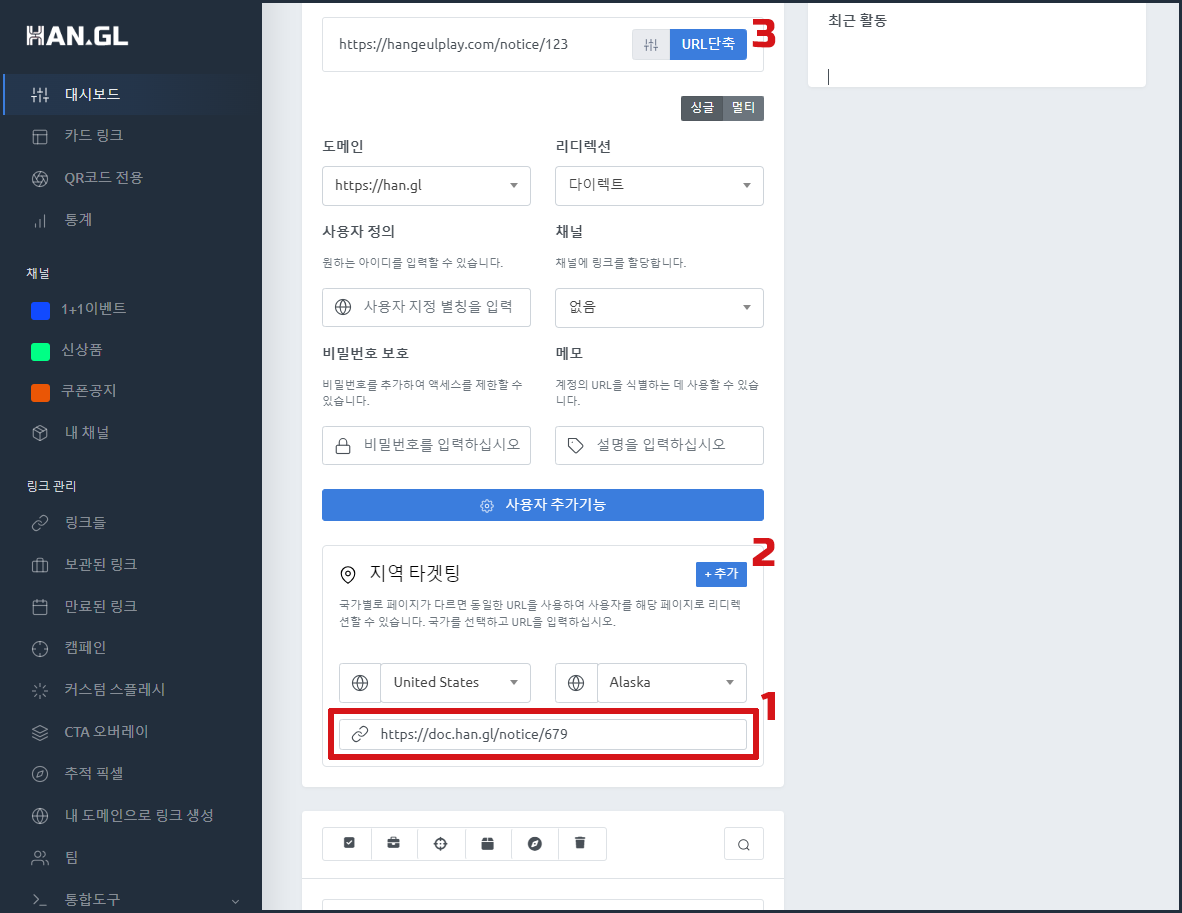Viewport: 1182px width, 913px height.
Task: Click globe icon beside United States
Action: [360, 682]
